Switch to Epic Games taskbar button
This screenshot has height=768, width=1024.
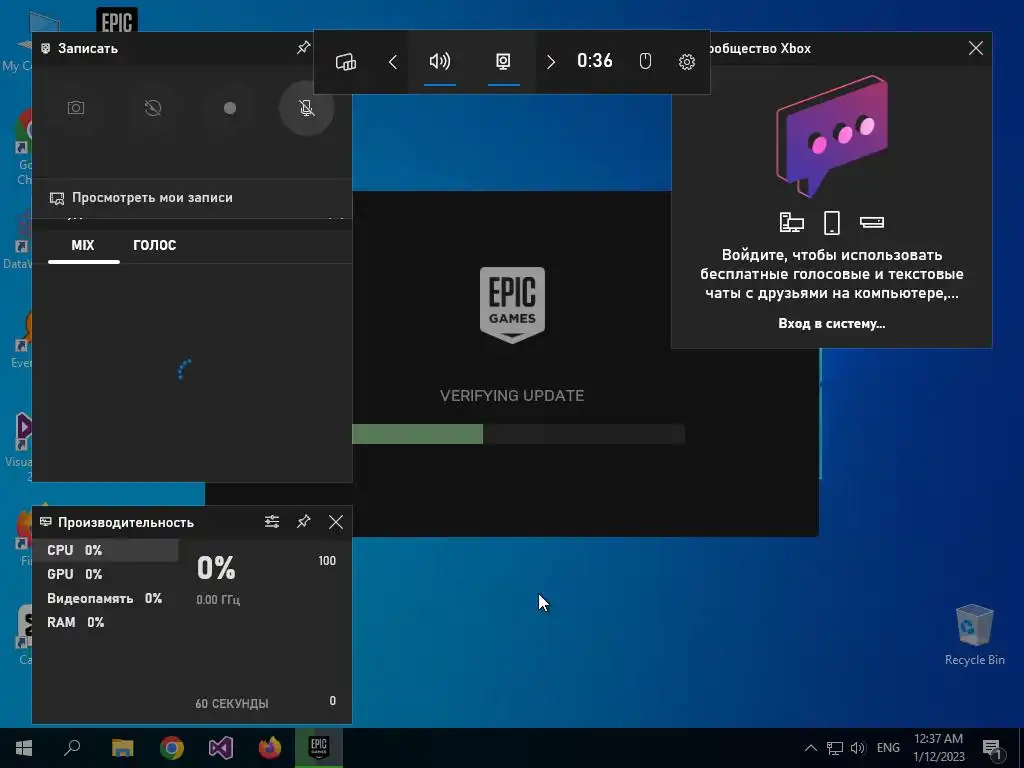tap(319, 748)
